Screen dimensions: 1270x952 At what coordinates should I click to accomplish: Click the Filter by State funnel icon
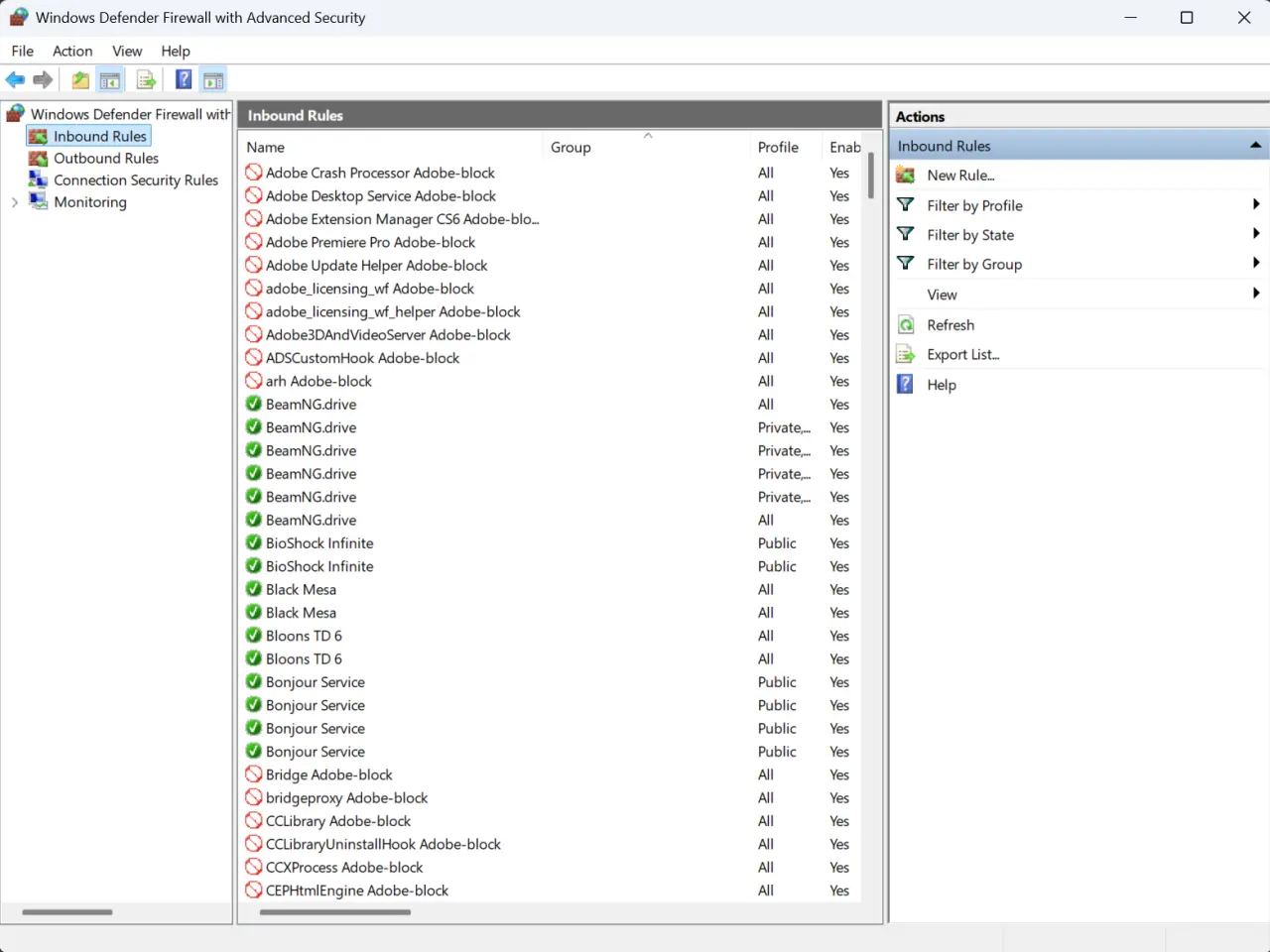pos(906,235)
